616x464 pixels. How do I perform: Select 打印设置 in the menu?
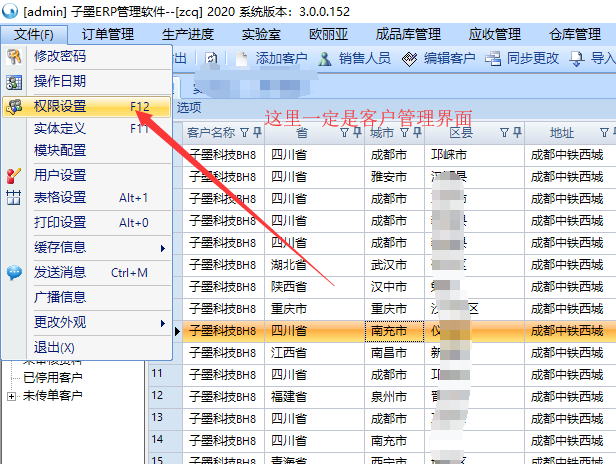(x=60, y=222)
